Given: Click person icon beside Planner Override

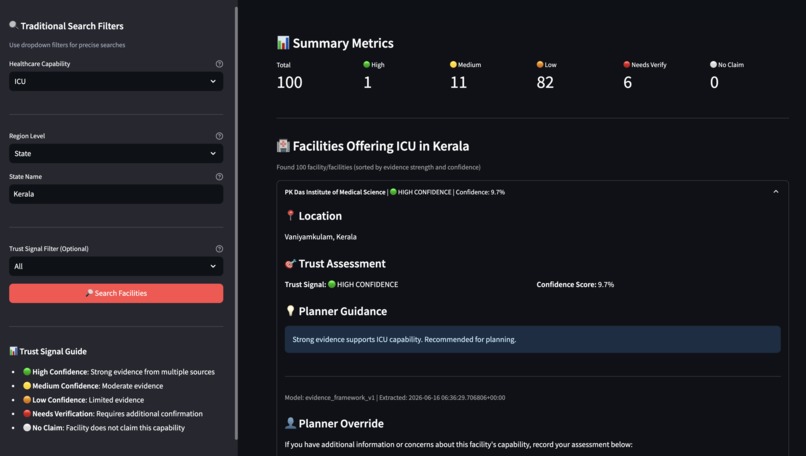Looking at the screenshot, I should coord(290,423).
